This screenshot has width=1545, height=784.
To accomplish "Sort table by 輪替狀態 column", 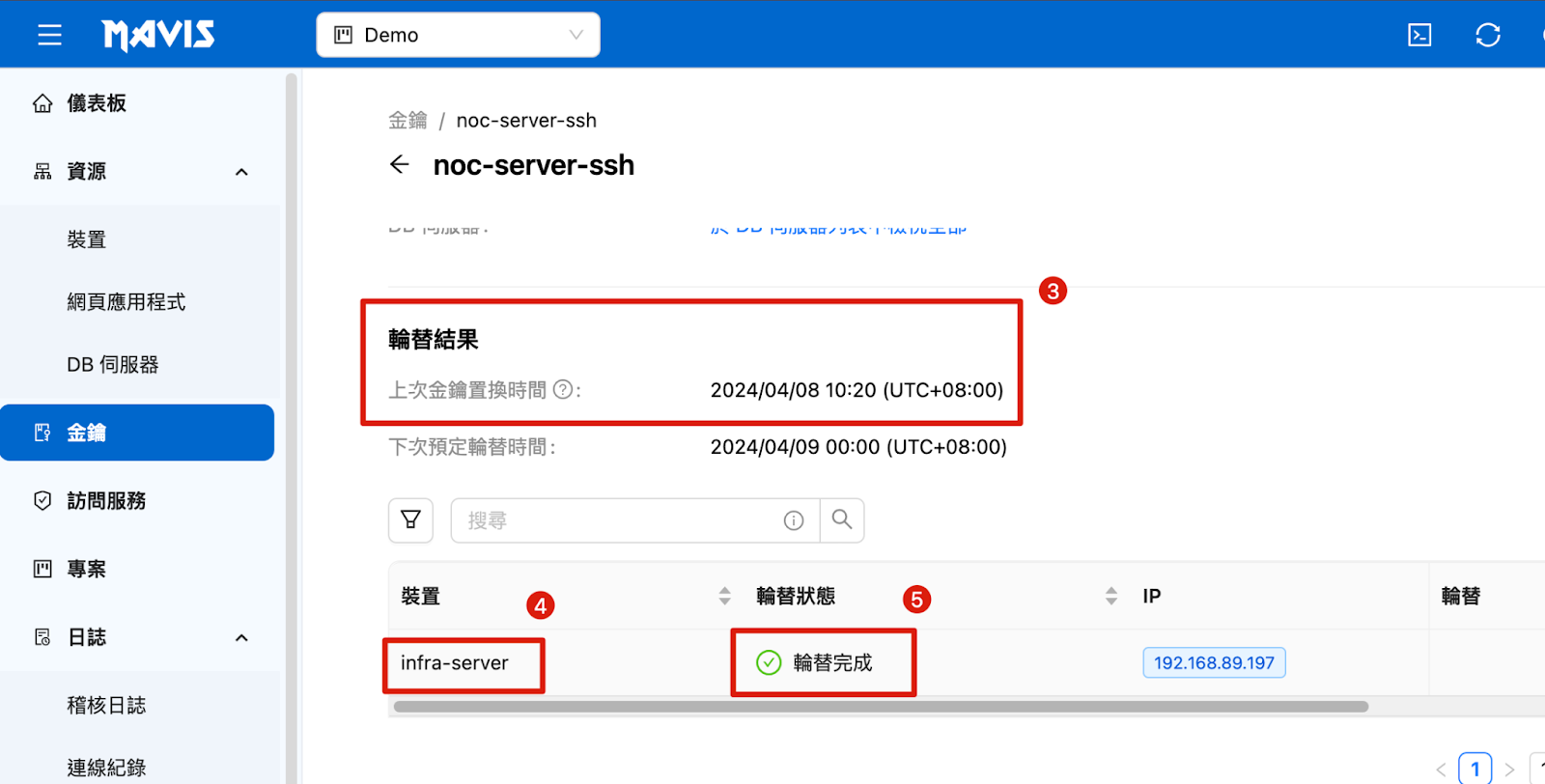I will click(x=1111, y=596).
